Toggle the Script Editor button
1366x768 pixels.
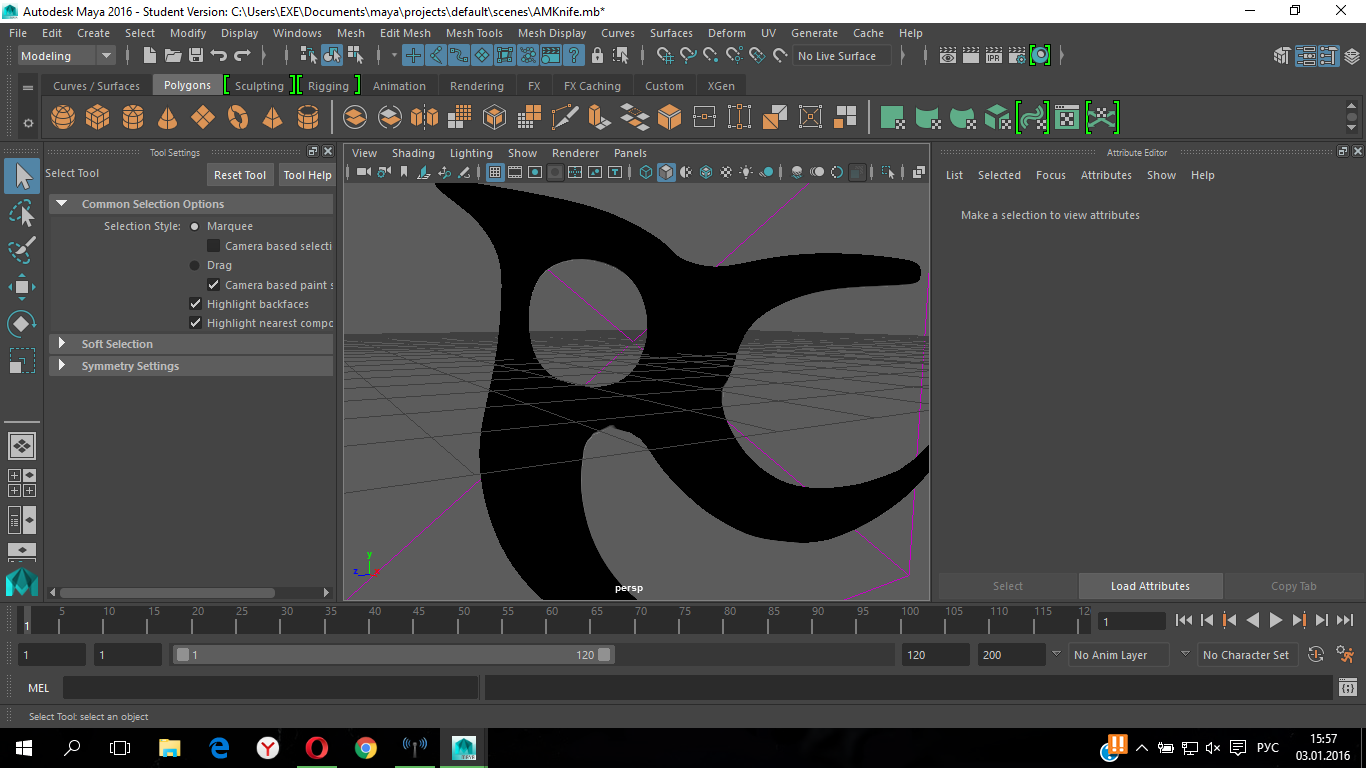[x=1347, y=688]
